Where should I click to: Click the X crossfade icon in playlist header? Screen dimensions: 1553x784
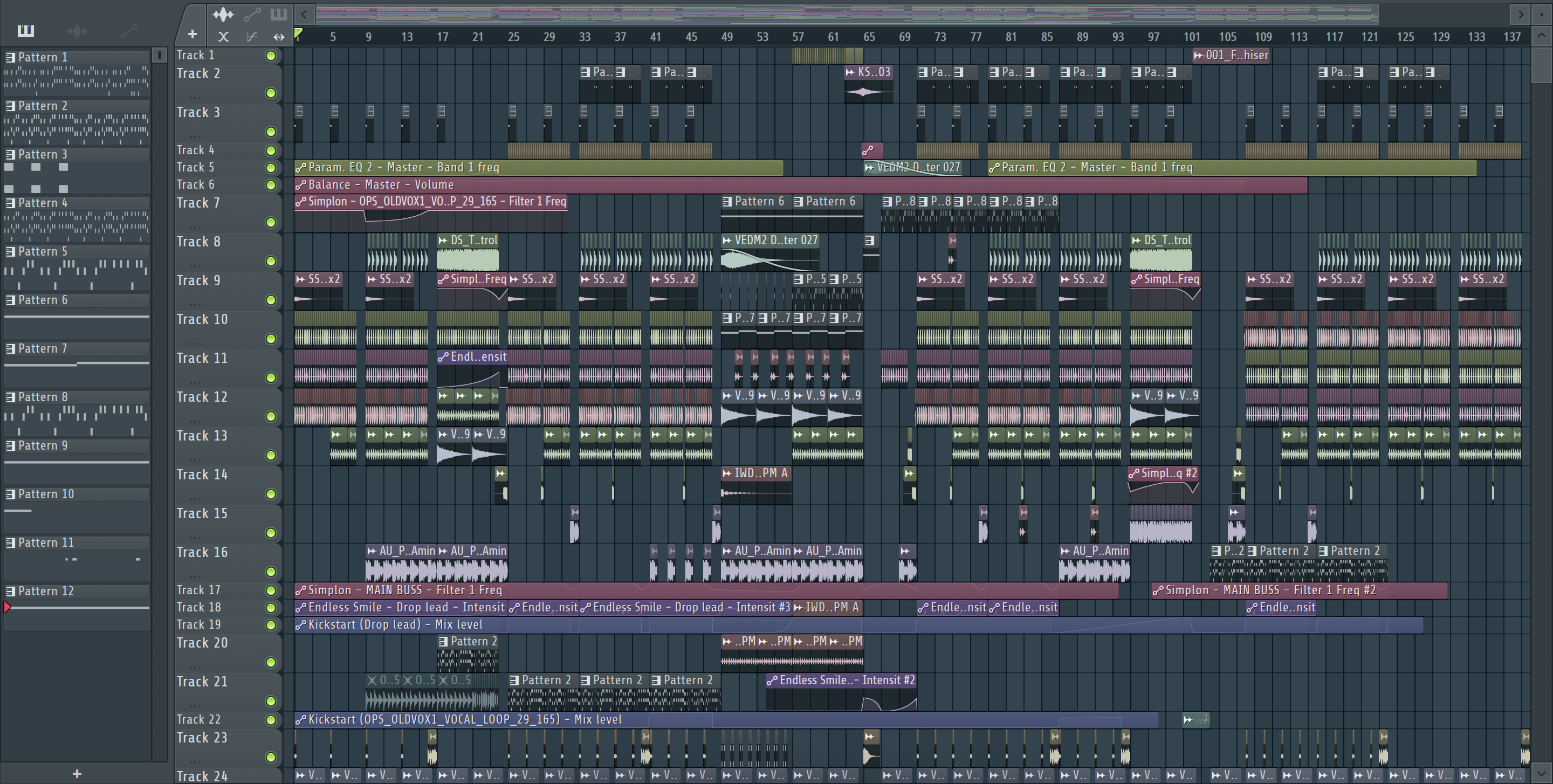(x=223, y=37)
